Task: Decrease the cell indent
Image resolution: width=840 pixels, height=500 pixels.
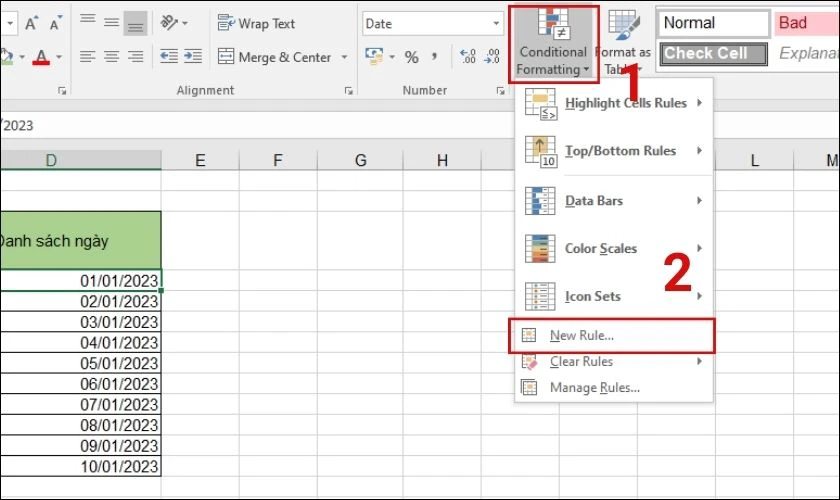Action: point(169,56)
